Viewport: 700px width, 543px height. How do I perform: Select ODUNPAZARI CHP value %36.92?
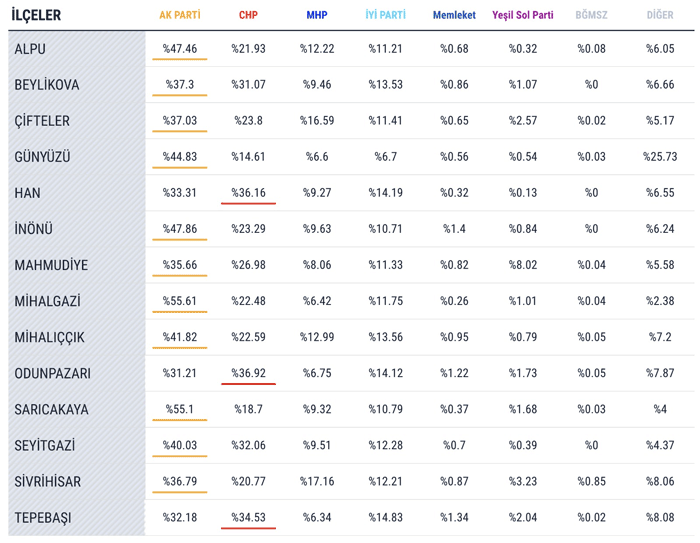coord(248,373)
